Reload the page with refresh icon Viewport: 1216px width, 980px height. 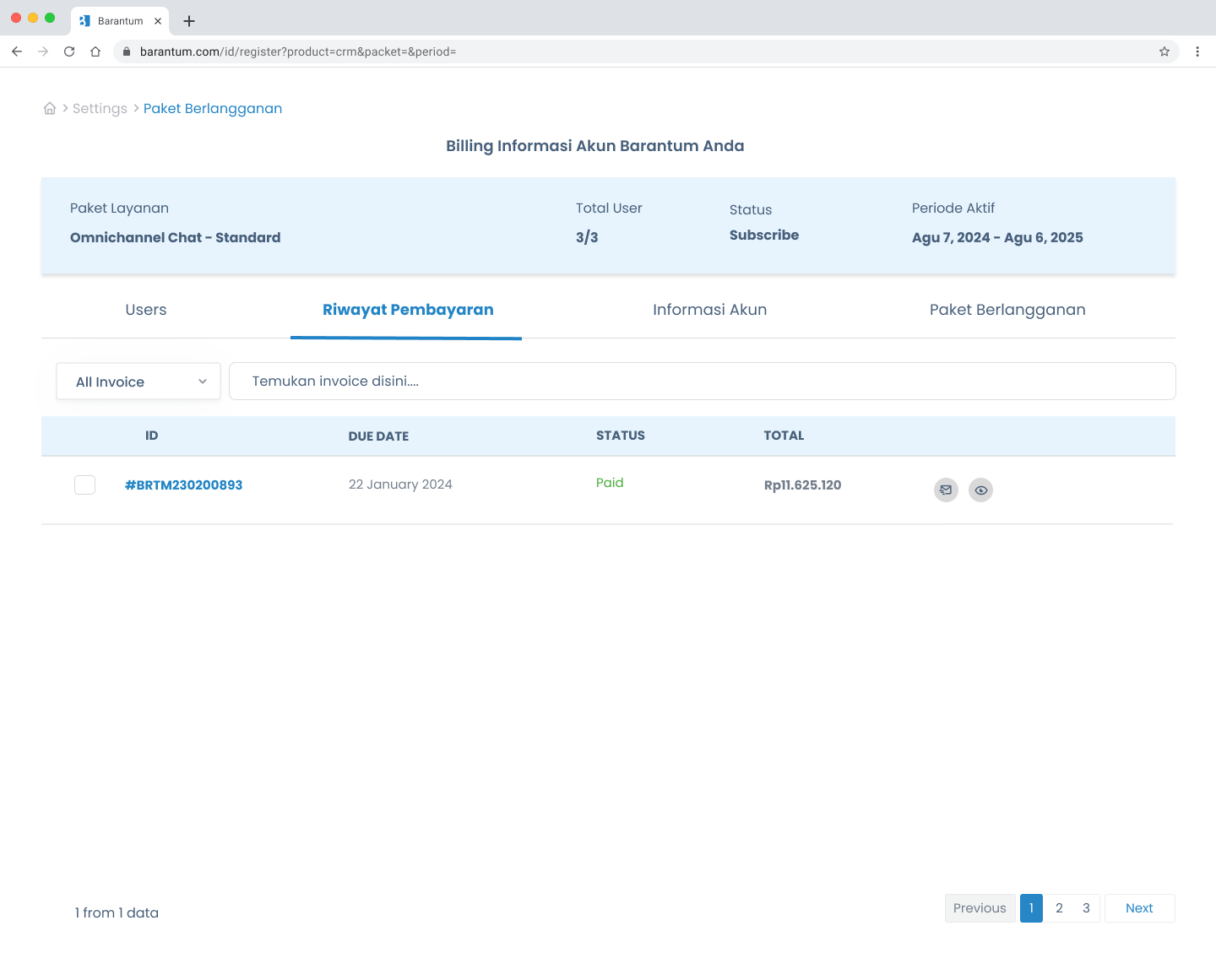69,51
